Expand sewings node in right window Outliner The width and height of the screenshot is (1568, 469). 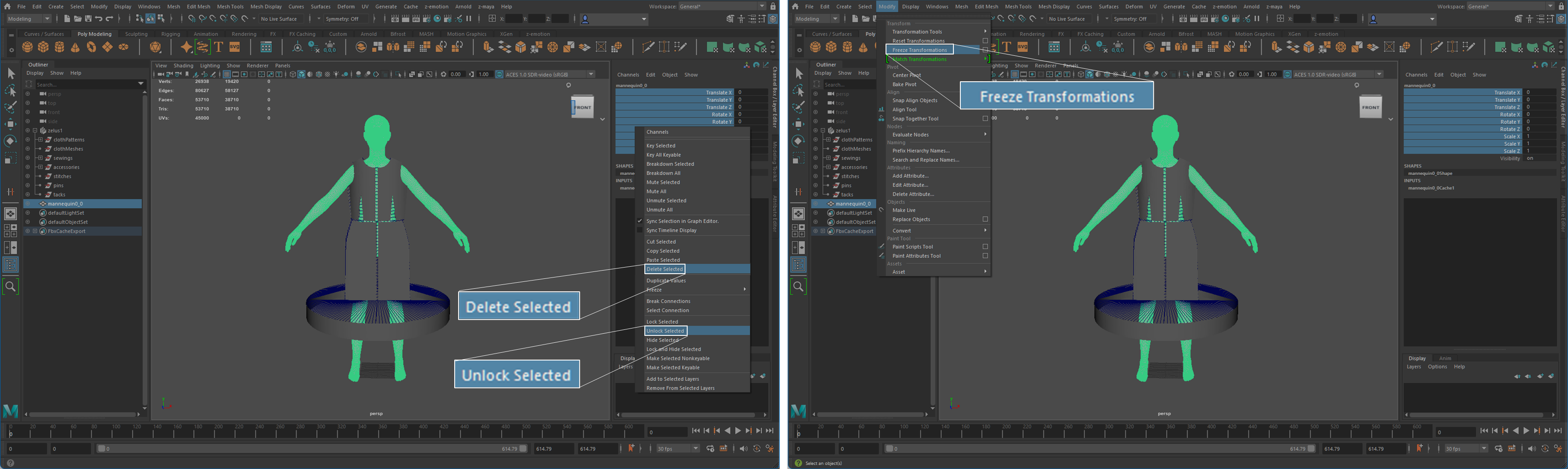tap(829, 158)
